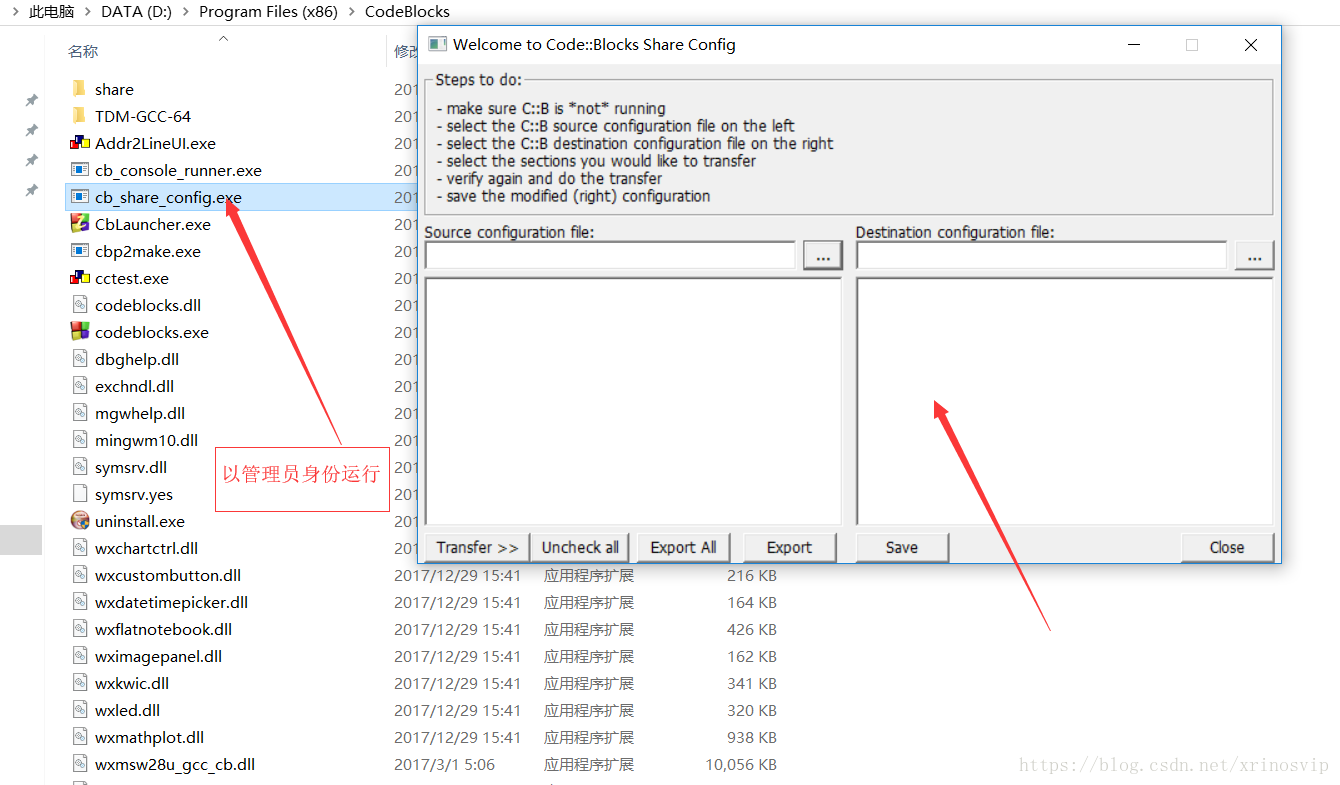Click 此电脑 in the address breadcrumb
The width and height of the screenshot is (1340, 785).
click(x=52, y=12)
